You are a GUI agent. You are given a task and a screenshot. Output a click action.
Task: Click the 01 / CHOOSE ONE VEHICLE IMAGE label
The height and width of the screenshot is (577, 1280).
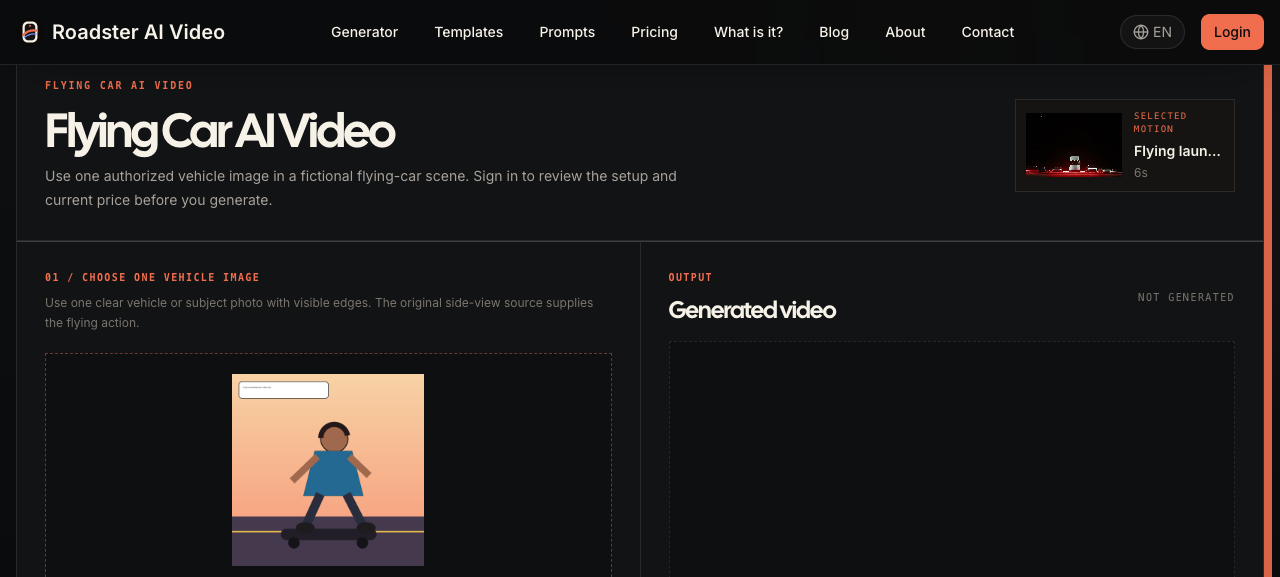[x=152, y=278]
